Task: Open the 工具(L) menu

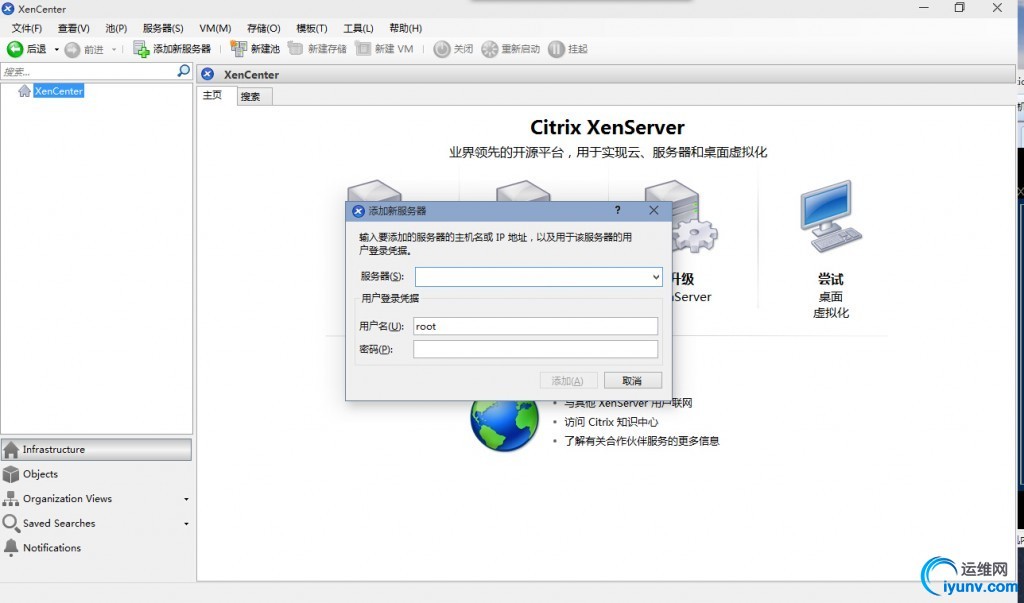Action: click(x=359, y=28)
